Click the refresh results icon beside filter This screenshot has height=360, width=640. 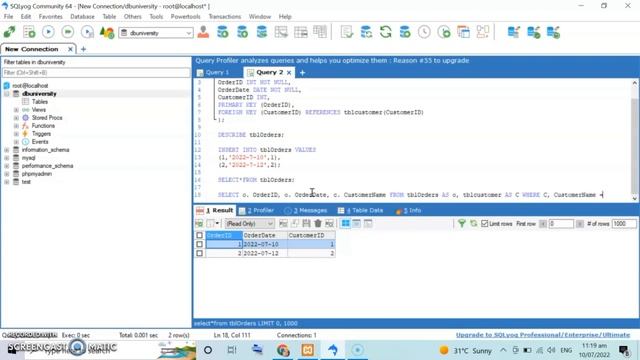[x=473, y=223]
